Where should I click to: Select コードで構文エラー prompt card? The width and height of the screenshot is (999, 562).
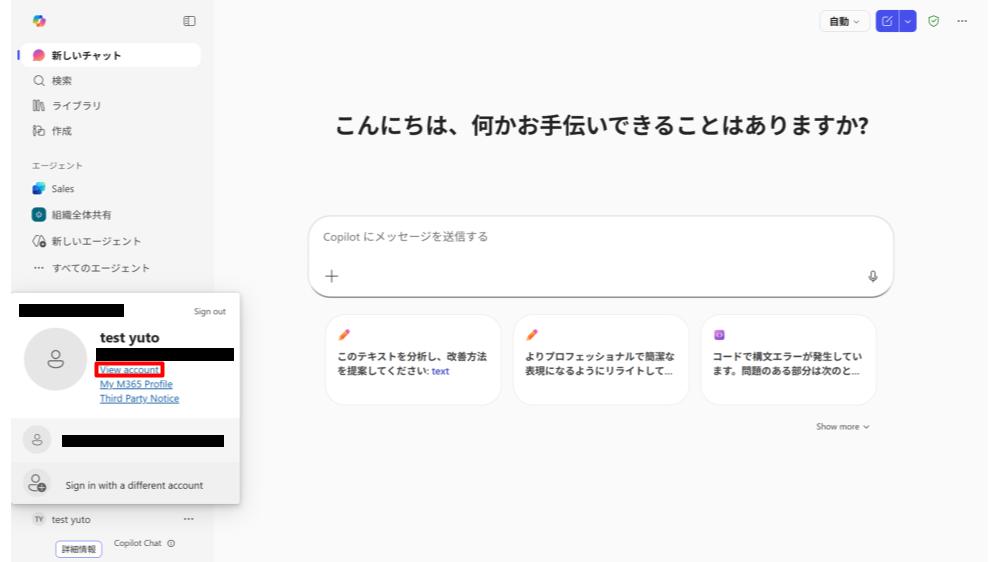[788, 359]
